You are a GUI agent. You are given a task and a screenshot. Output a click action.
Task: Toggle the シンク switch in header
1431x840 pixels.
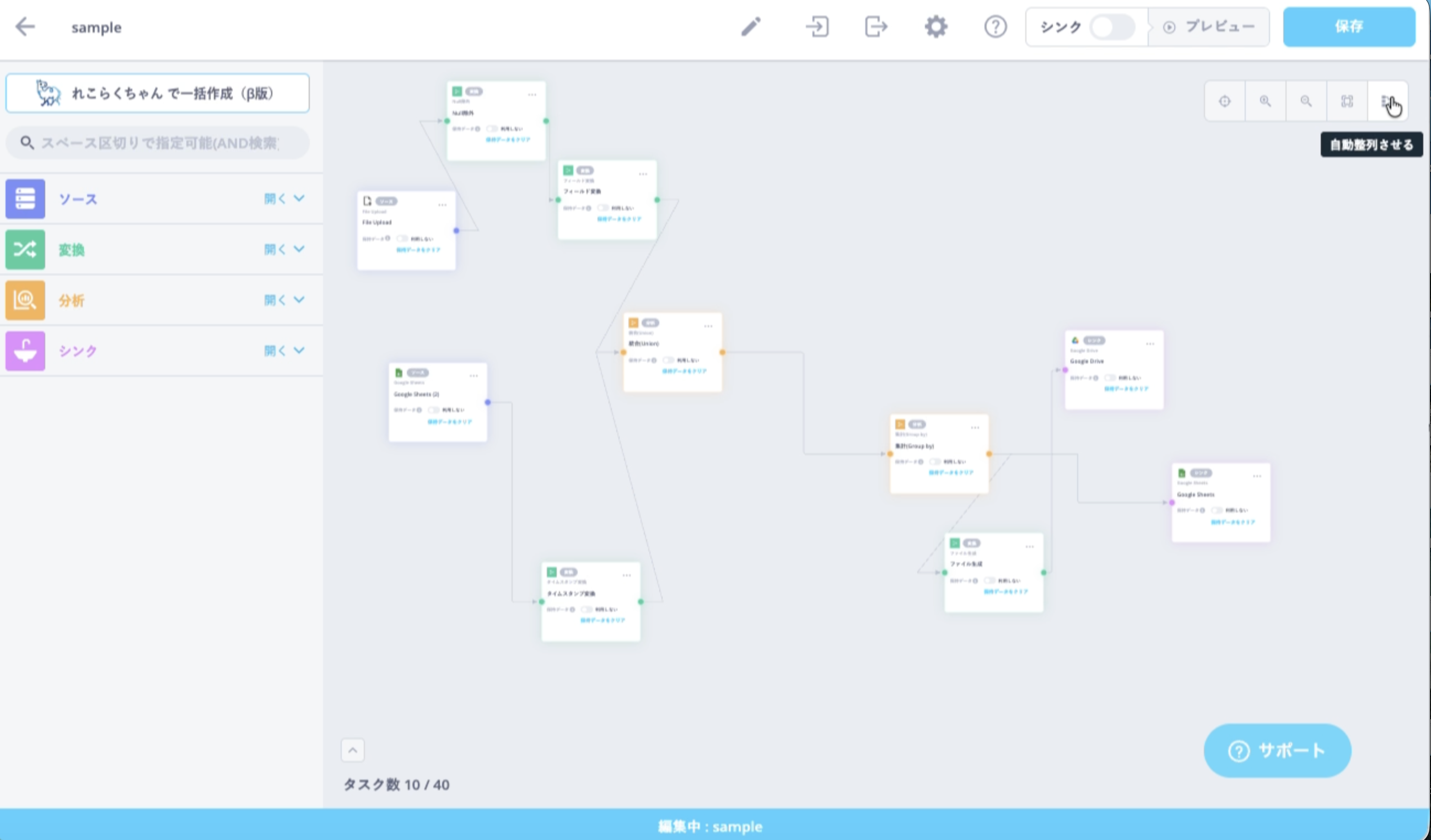[x=1112, y=26]
